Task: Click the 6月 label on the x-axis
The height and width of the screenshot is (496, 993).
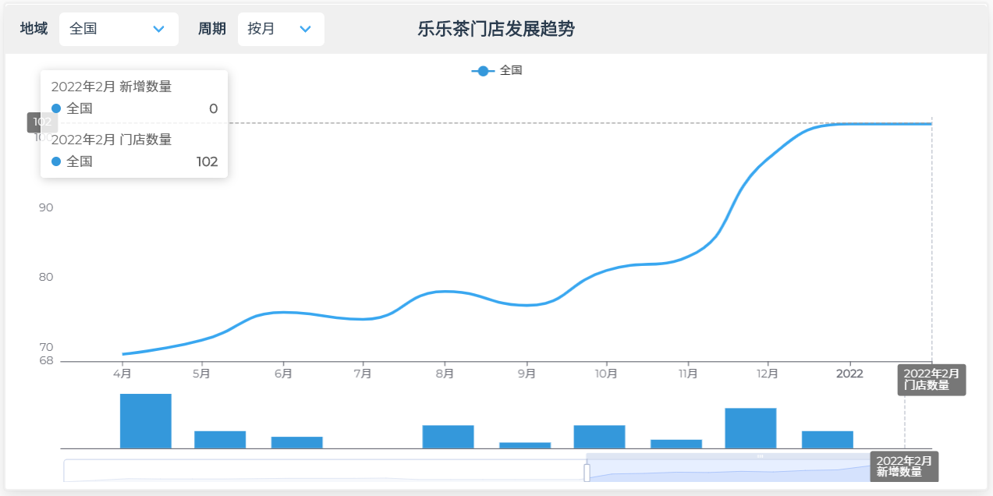Action: [283, 374]
